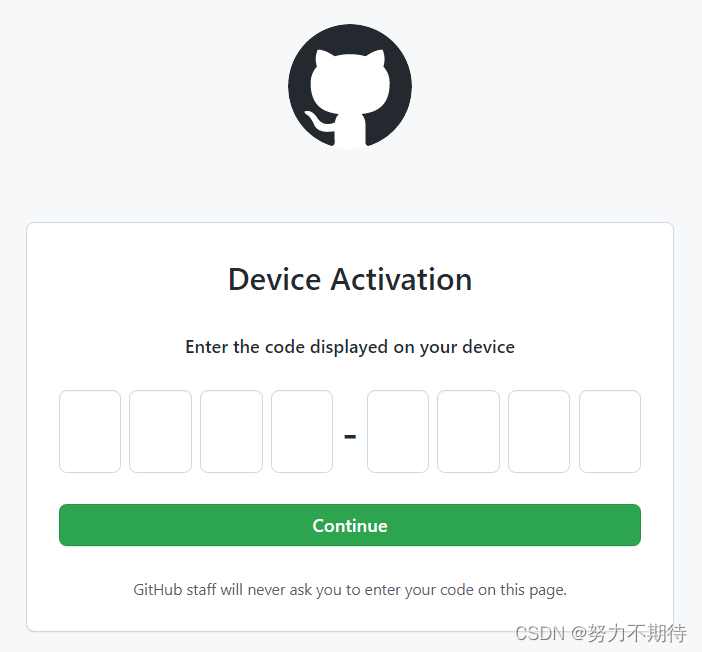Click the word 'Activation' in the title
The height and width of the screenshot is (652, 702).
(x=401, y=279)
